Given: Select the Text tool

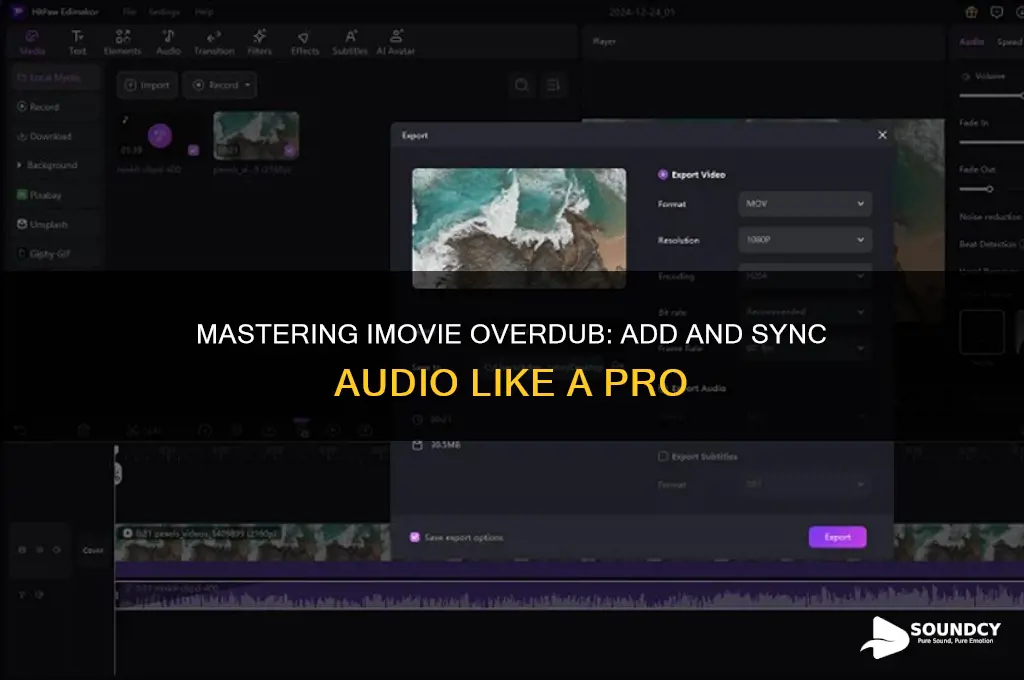Looking at the screenshot, I should click(77, 42).
